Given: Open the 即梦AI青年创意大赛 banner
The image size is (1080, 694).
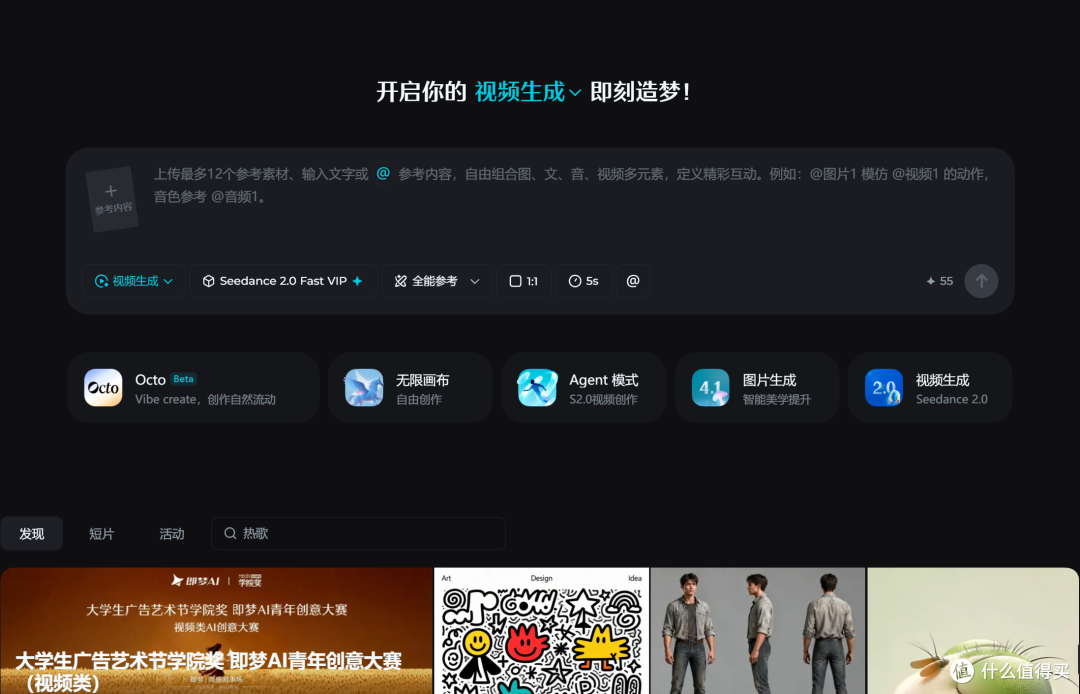Looking at the screenshot, I should 216,631.
